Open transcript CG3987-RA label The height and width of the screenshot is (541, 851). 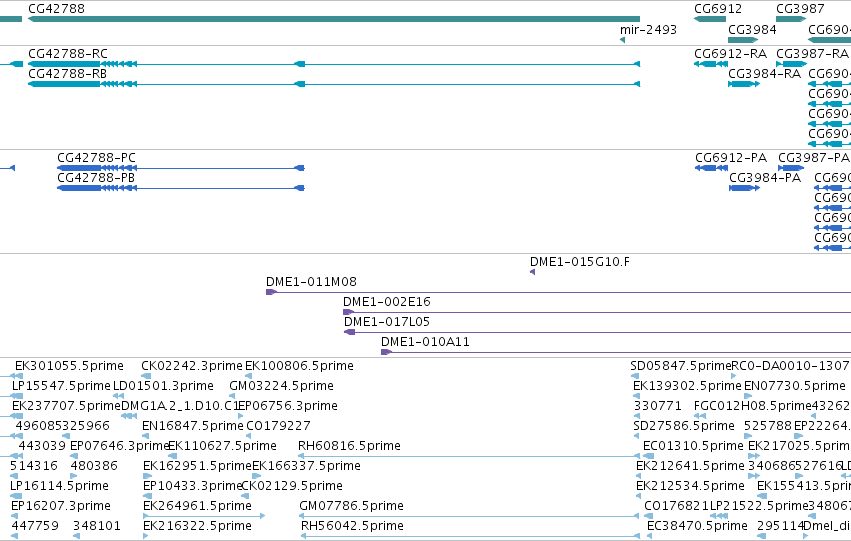812,54
